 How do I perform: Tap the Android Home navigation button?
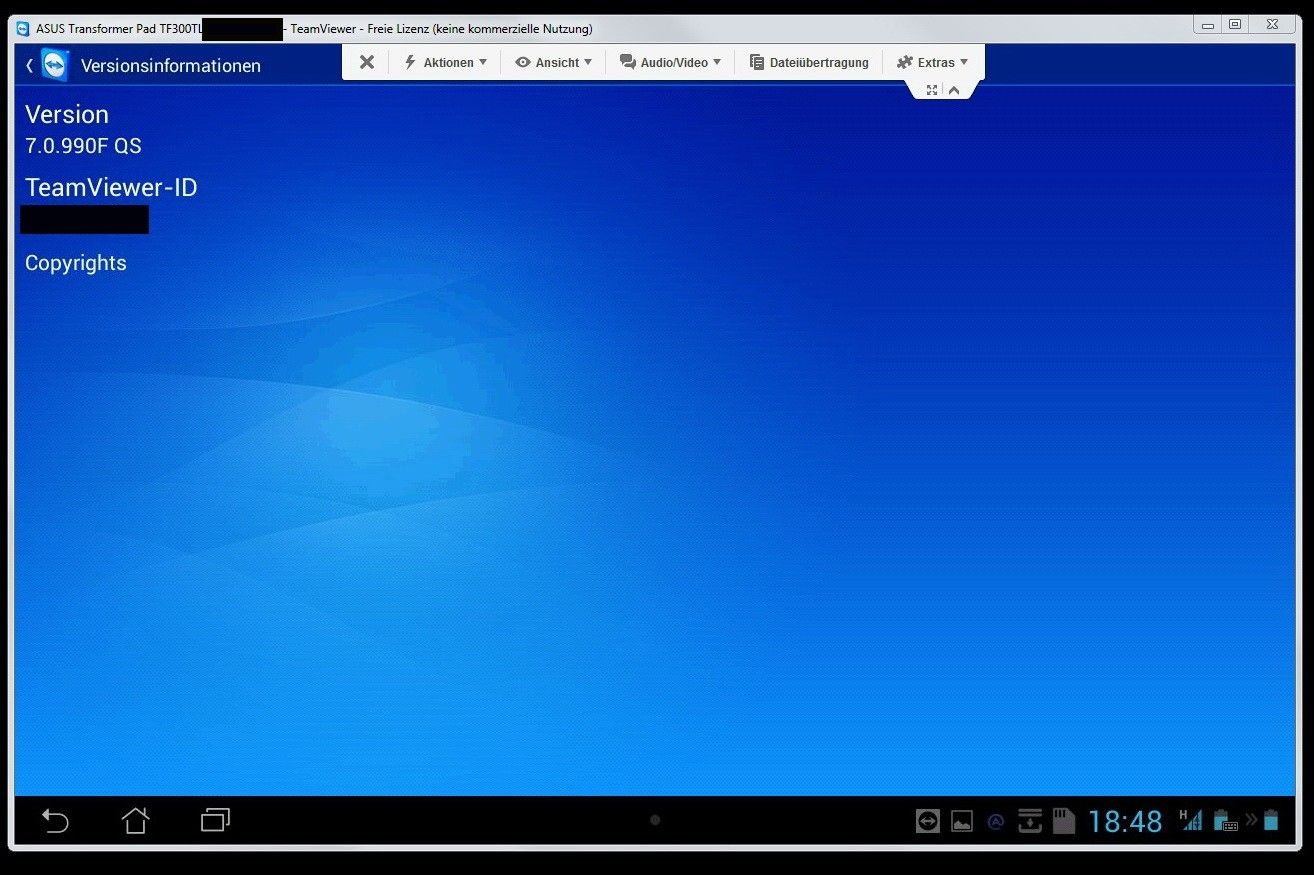(135, 821)
